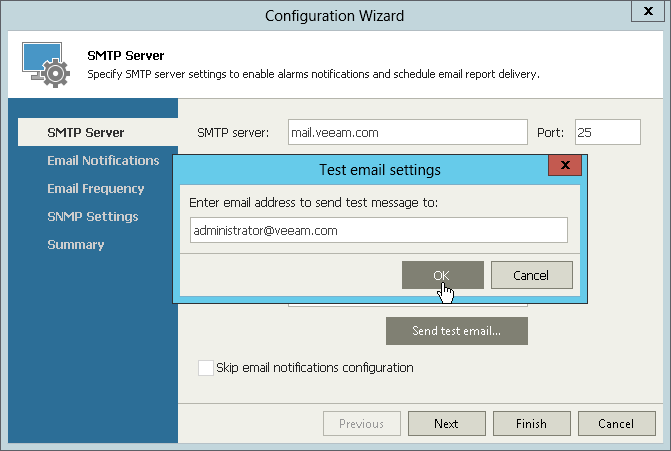Click the Previous button
Image resolution: width=671 pixels, height=451 pixels.
point(361,424)
